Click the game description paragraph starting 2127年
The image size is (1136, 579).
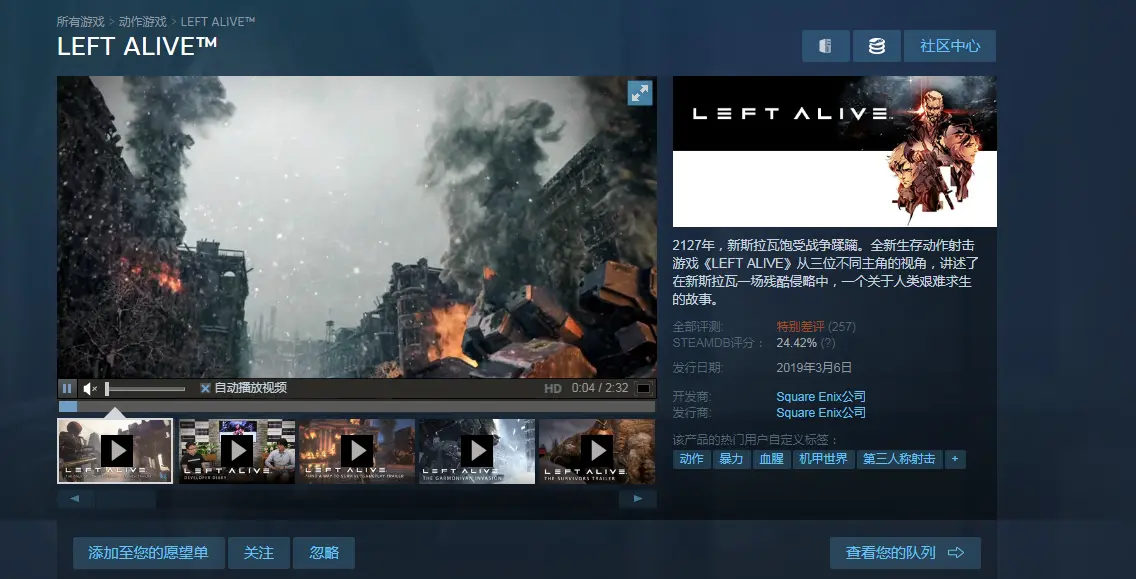826,272
